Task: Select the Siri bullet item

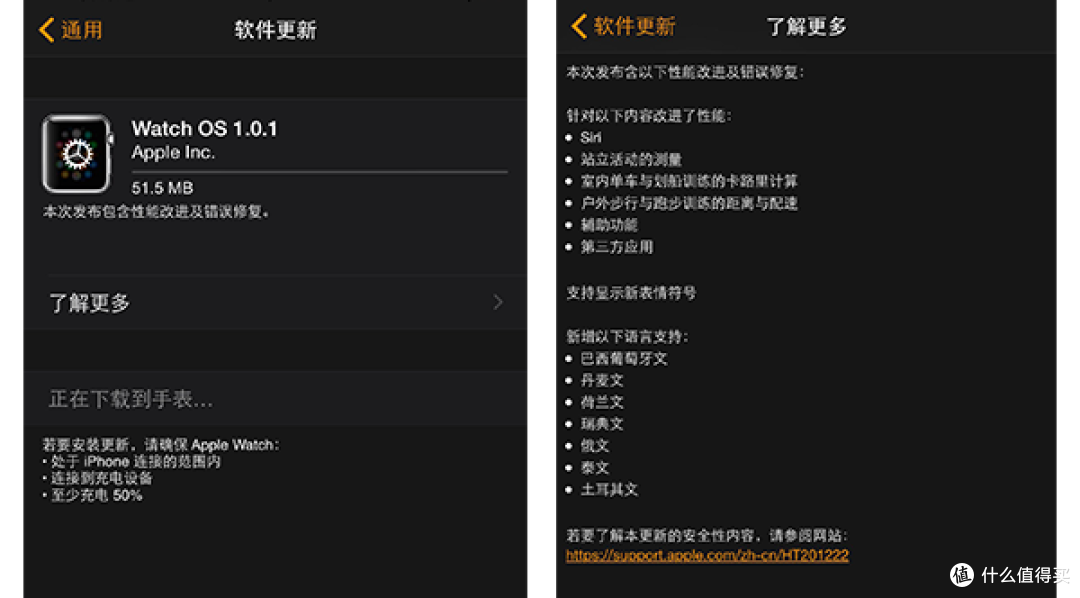Action: tap(590, 138)
